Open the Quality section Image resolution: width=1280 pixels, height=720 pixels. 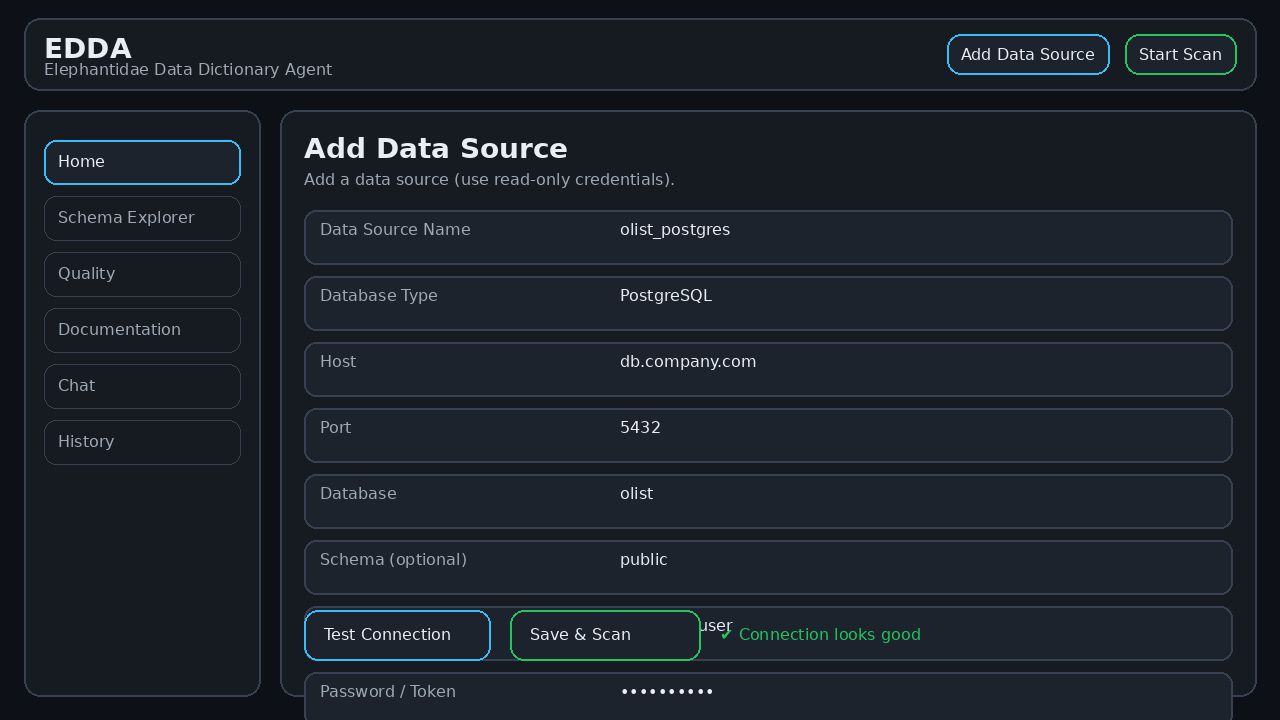click(x=142, y=274)
